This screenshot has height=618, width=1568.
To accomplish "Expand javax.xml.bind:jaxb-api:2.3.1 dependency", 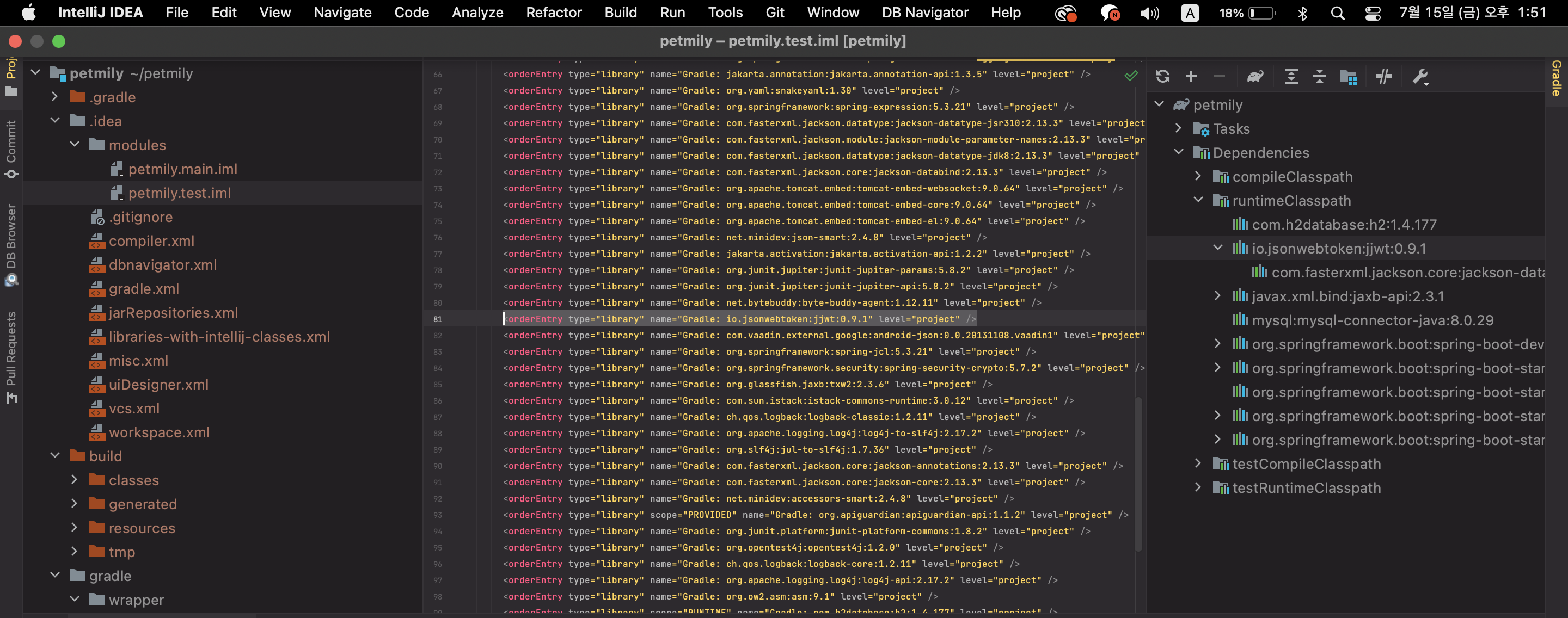I will [1217, 296].
